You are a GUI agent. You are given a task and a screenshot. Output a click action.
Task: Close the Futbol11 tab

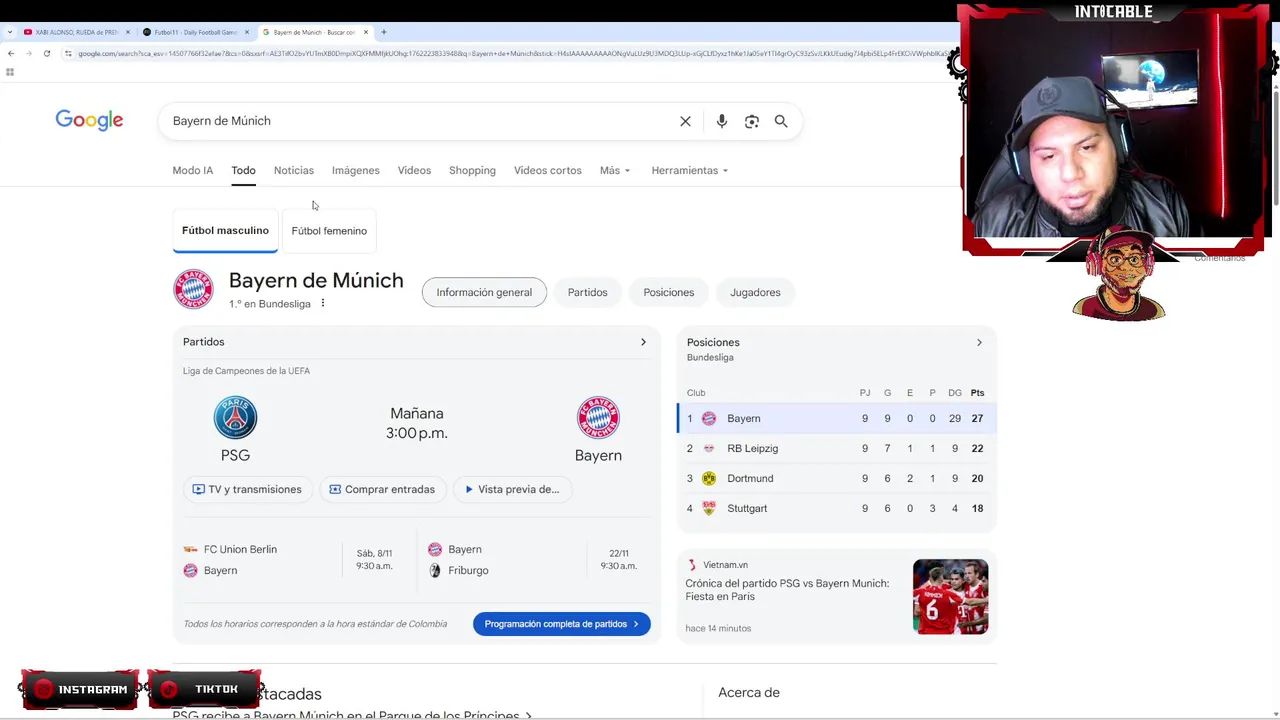coord(246,32)
